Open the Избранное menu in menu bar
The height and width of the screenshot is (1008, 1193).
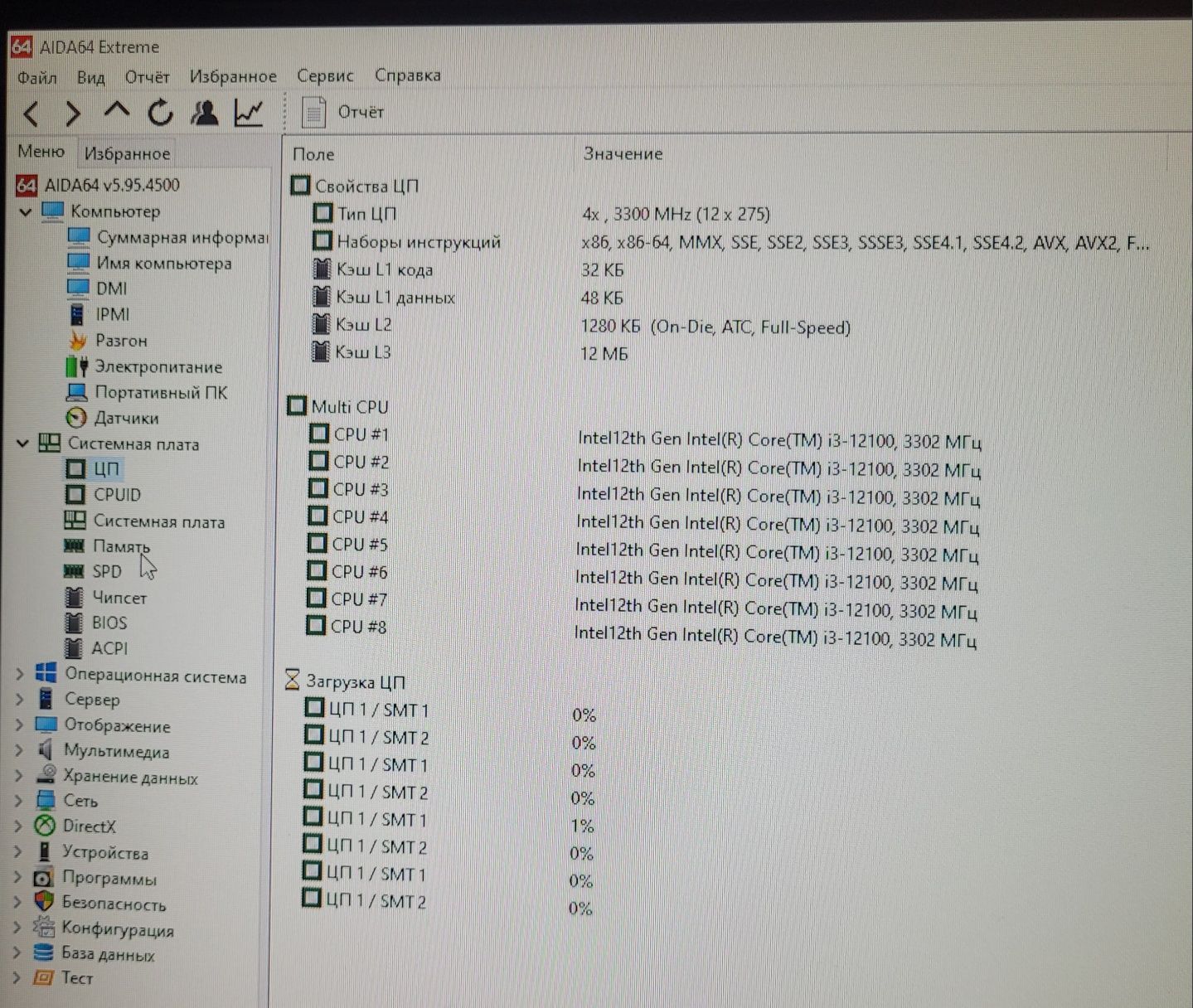[233, 76]
